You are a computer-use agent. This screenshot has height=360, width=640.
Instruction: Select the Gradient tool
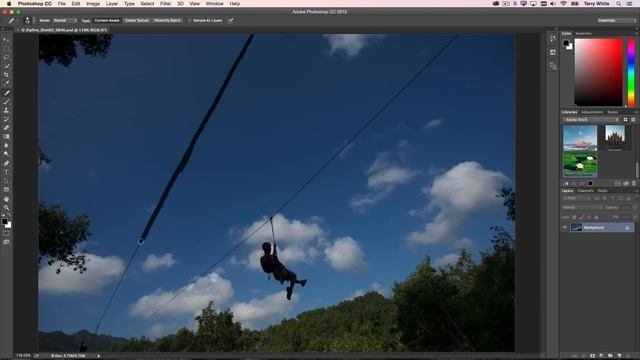[x=6, y=136]
